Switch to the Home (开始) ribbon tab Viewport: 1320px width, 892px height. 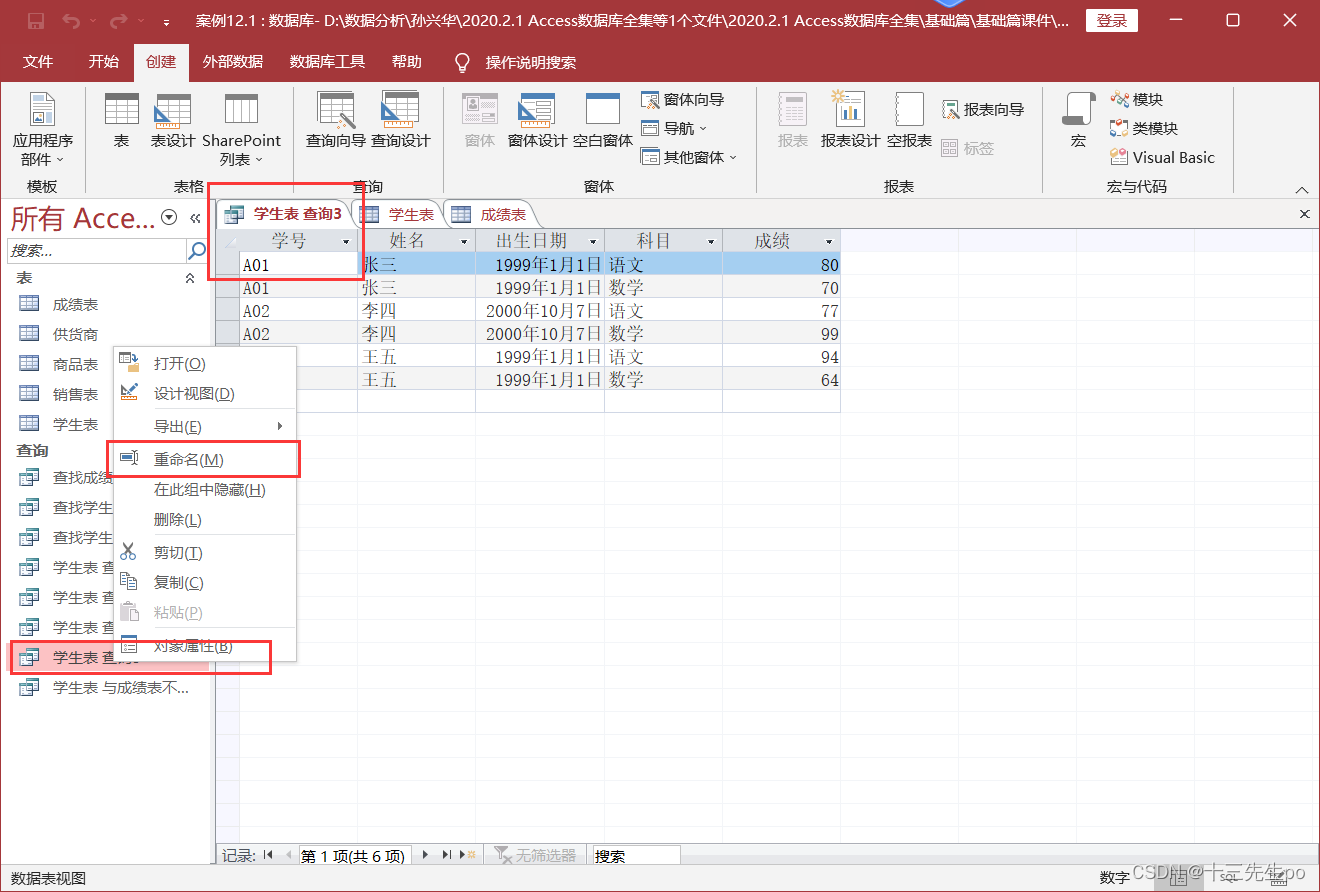[x=103, y=62]
